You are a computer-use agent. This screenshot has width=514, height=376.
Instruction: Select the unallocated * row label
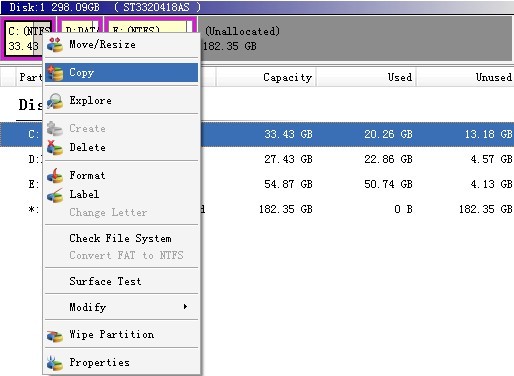pos(34,209)
